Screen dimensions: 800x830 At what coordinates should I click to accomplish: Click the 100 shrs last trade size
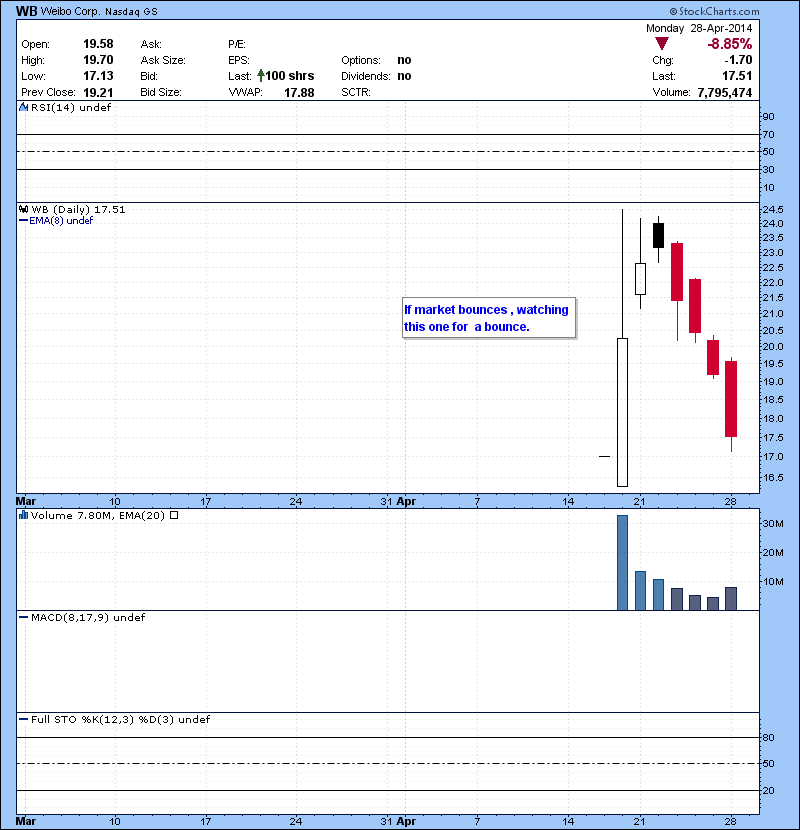click(290, 76)
